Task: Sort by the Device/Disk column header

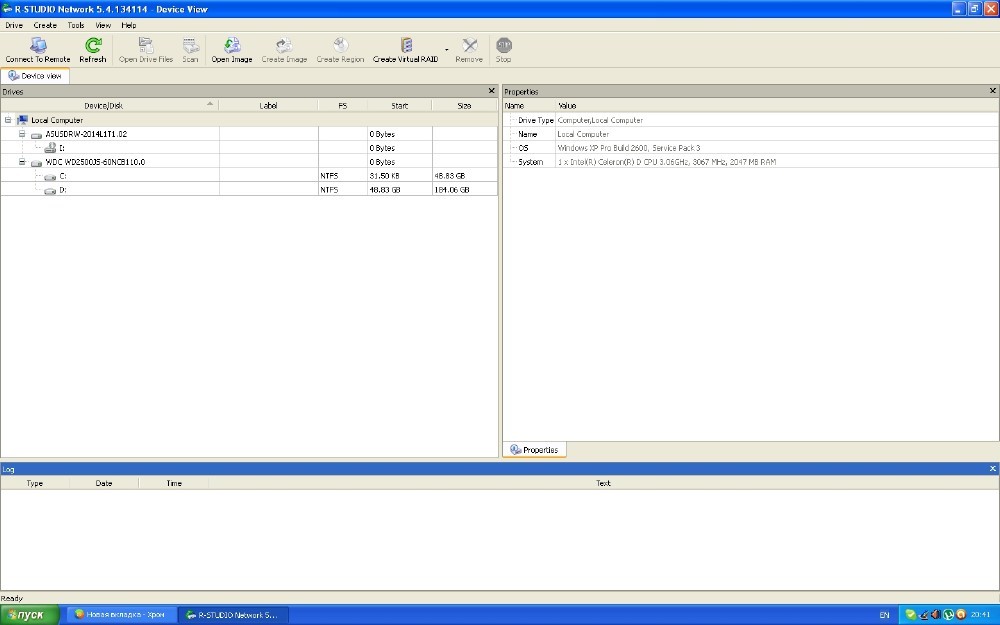Action: click(x=109, y=105)
